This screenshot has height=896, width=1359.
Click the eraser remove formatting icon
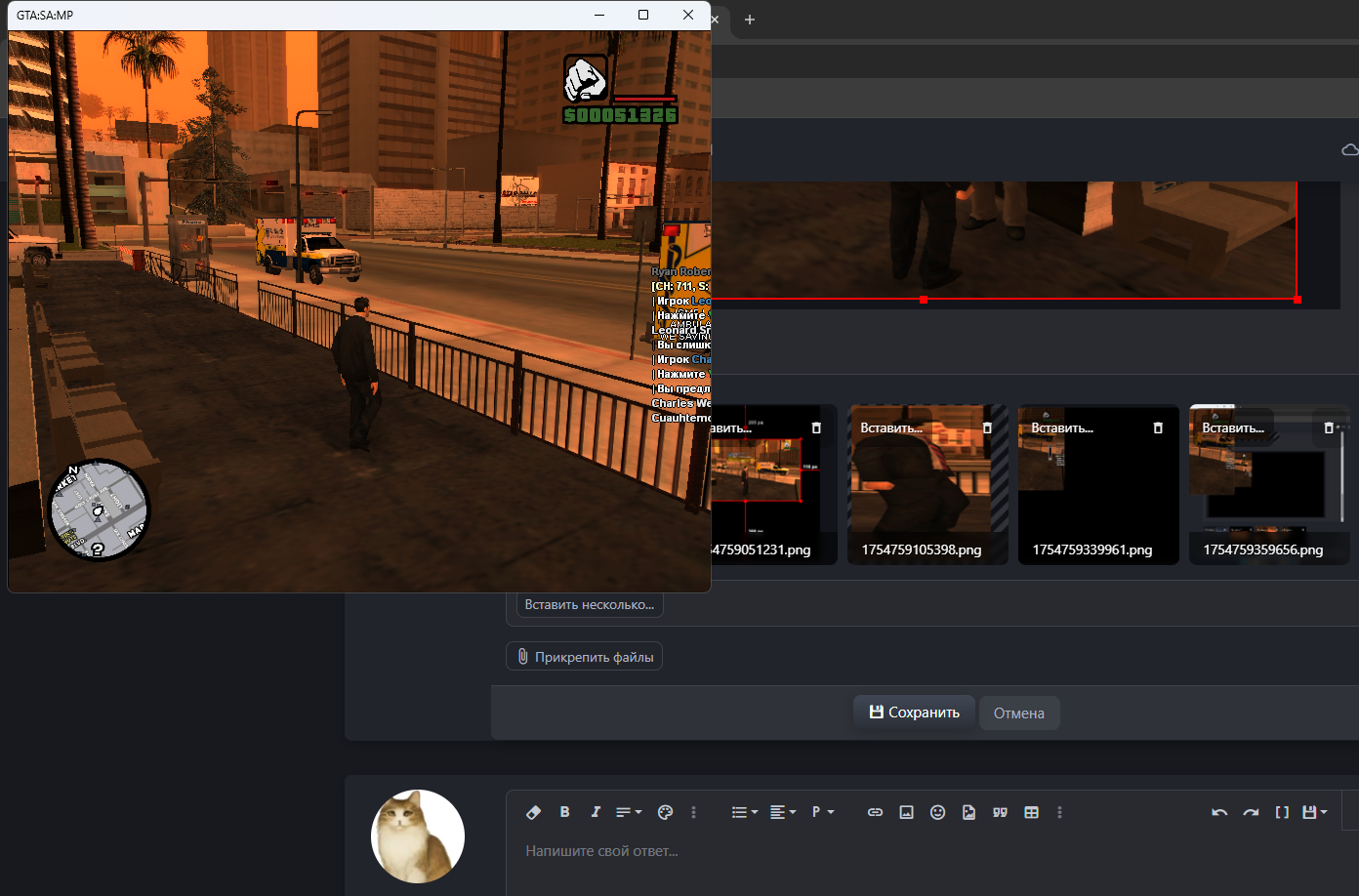tap(533, 812)
